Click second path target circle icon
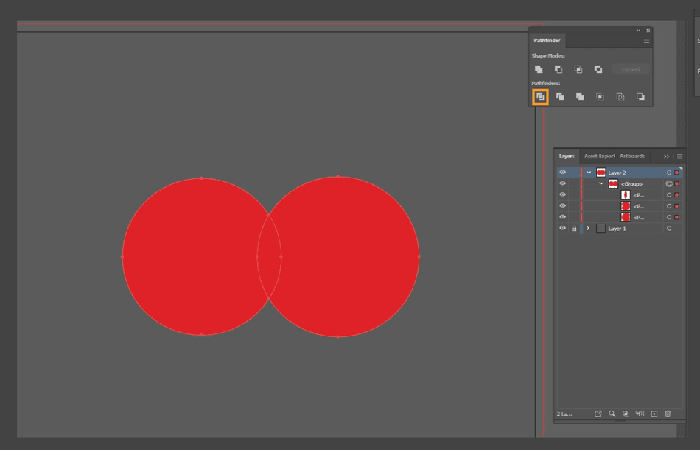 (x=669, y=206)
